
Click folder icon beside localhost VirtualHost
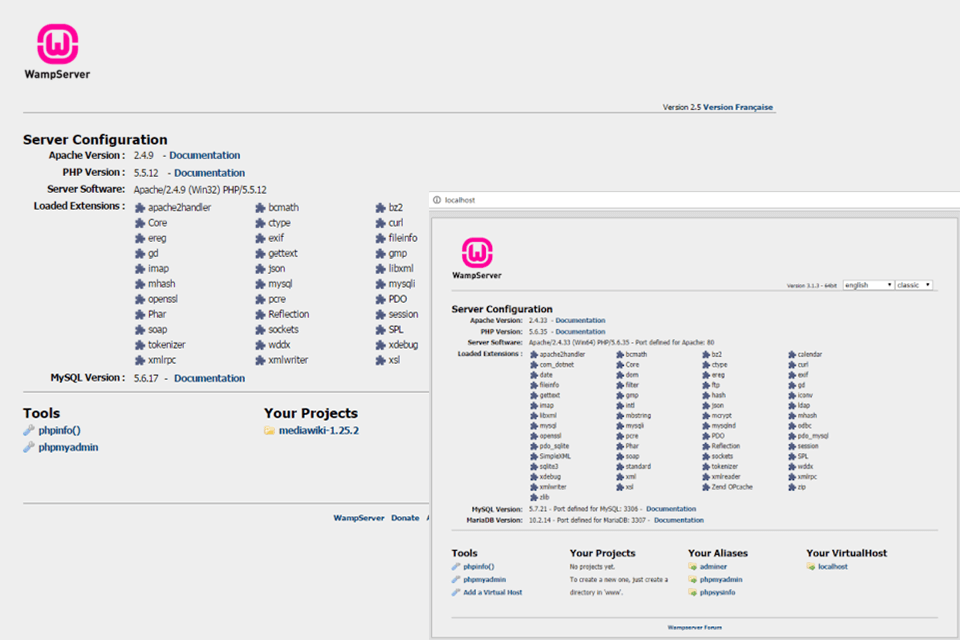[x=811, y=567]
